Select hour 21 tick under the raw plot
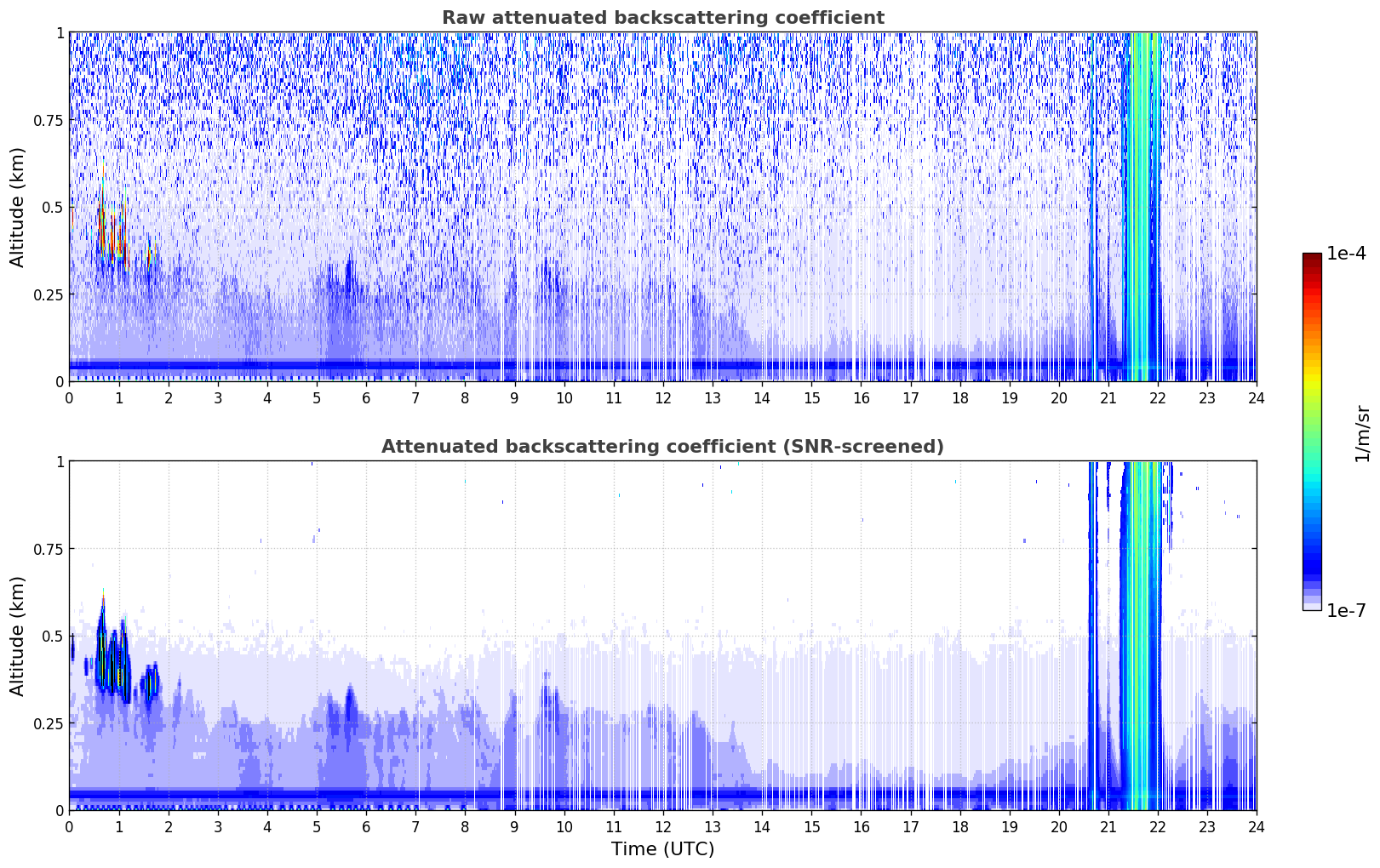The width and height of the screenshot is (1380, 868). [x=1108, y=397]
